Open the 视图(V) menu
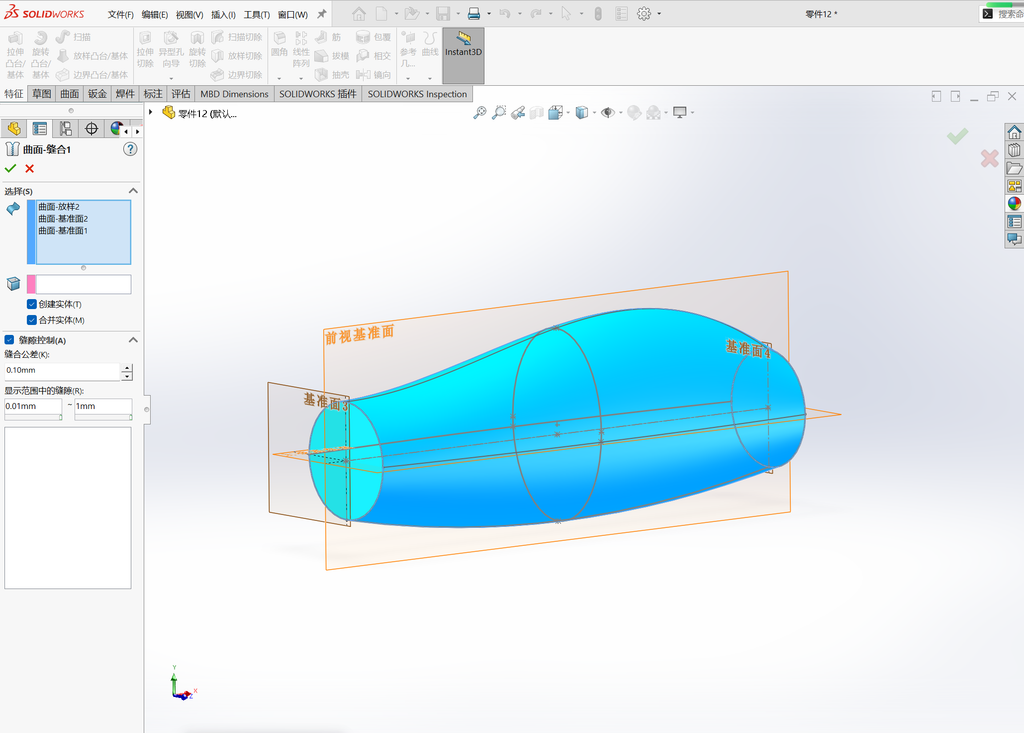Image resolution: width=1024 pixels, height=733 pixels. pyautogui.click(x=189, y=14)
